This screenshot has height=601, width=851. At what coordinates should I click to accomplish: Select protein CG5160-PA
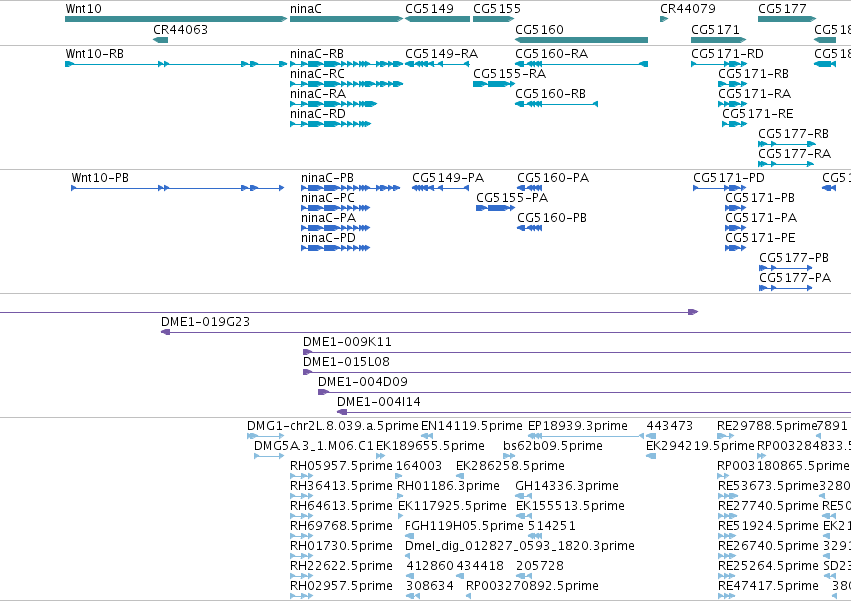[530, 188]
